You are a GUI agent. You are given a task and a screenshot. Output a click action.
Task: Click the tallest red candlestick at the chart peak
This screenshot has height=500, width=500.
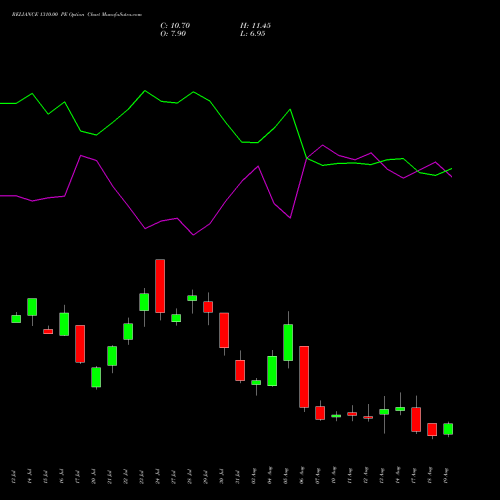(x=160, y=286)
